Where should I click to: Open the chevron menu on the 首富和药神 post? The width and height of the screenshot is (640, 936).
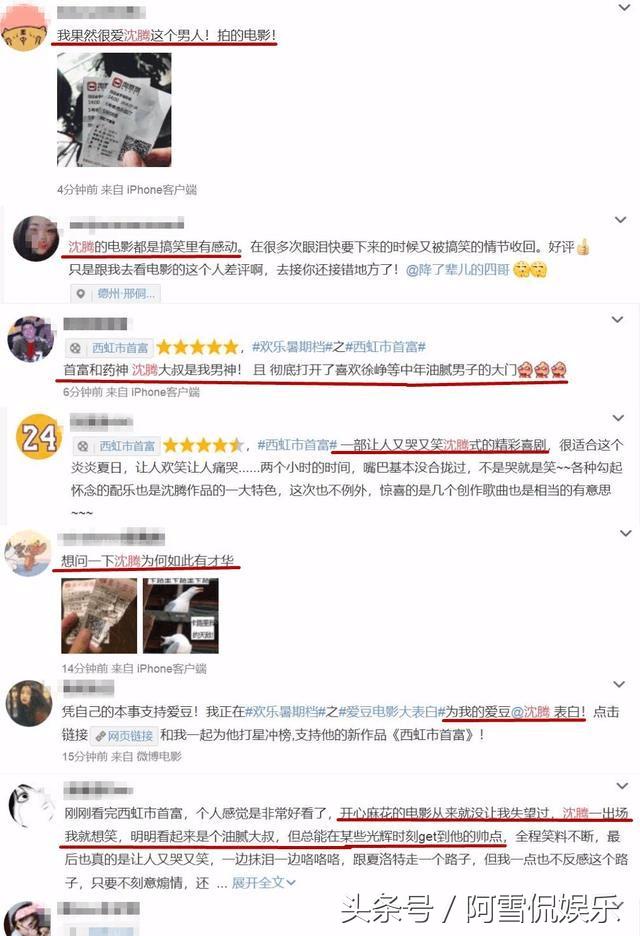pos(618,320)
